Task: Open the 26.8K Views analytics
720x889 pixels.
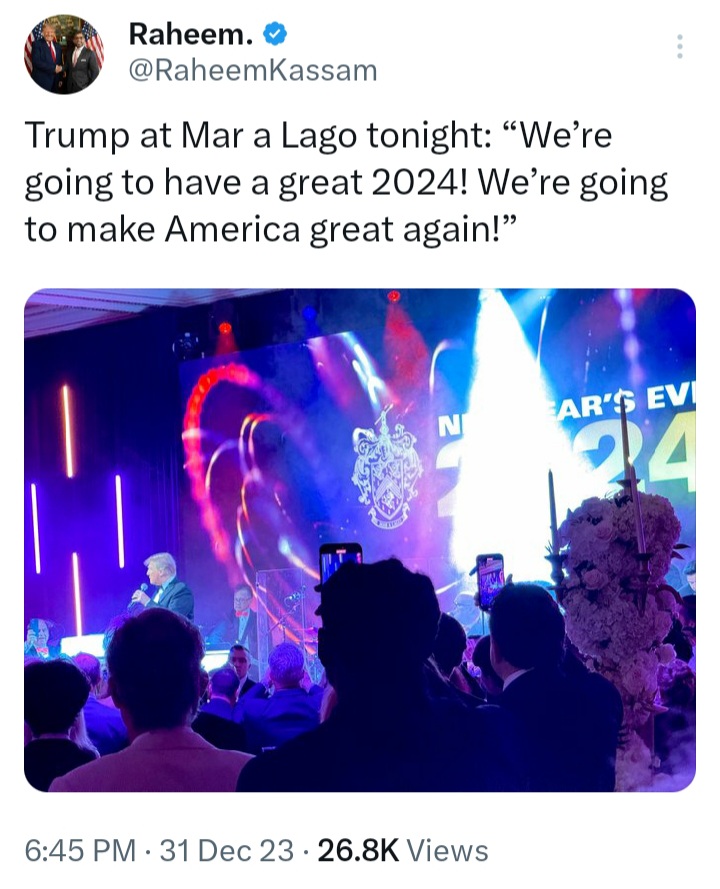Action: pos(403,850)
